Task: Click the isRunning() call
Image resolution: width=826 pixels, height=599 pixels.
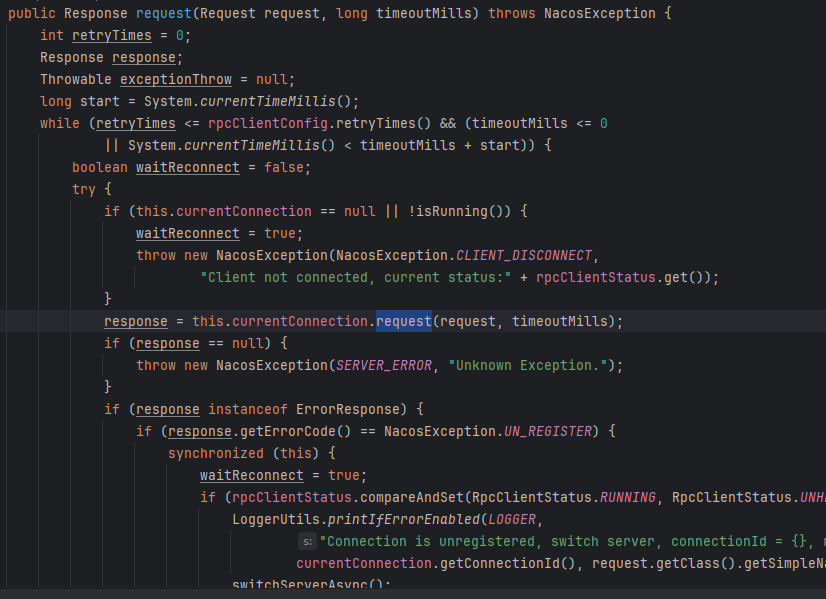Action: [459, 211]
